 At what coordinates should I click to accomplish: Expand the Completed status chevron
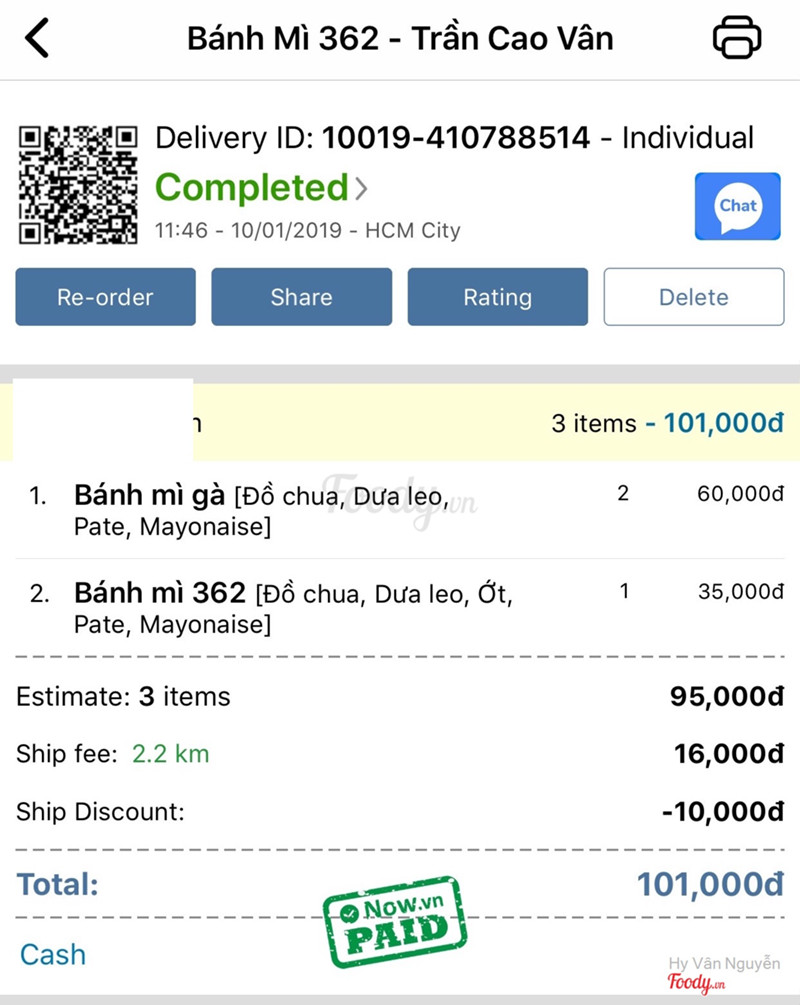tap(361, 188)
